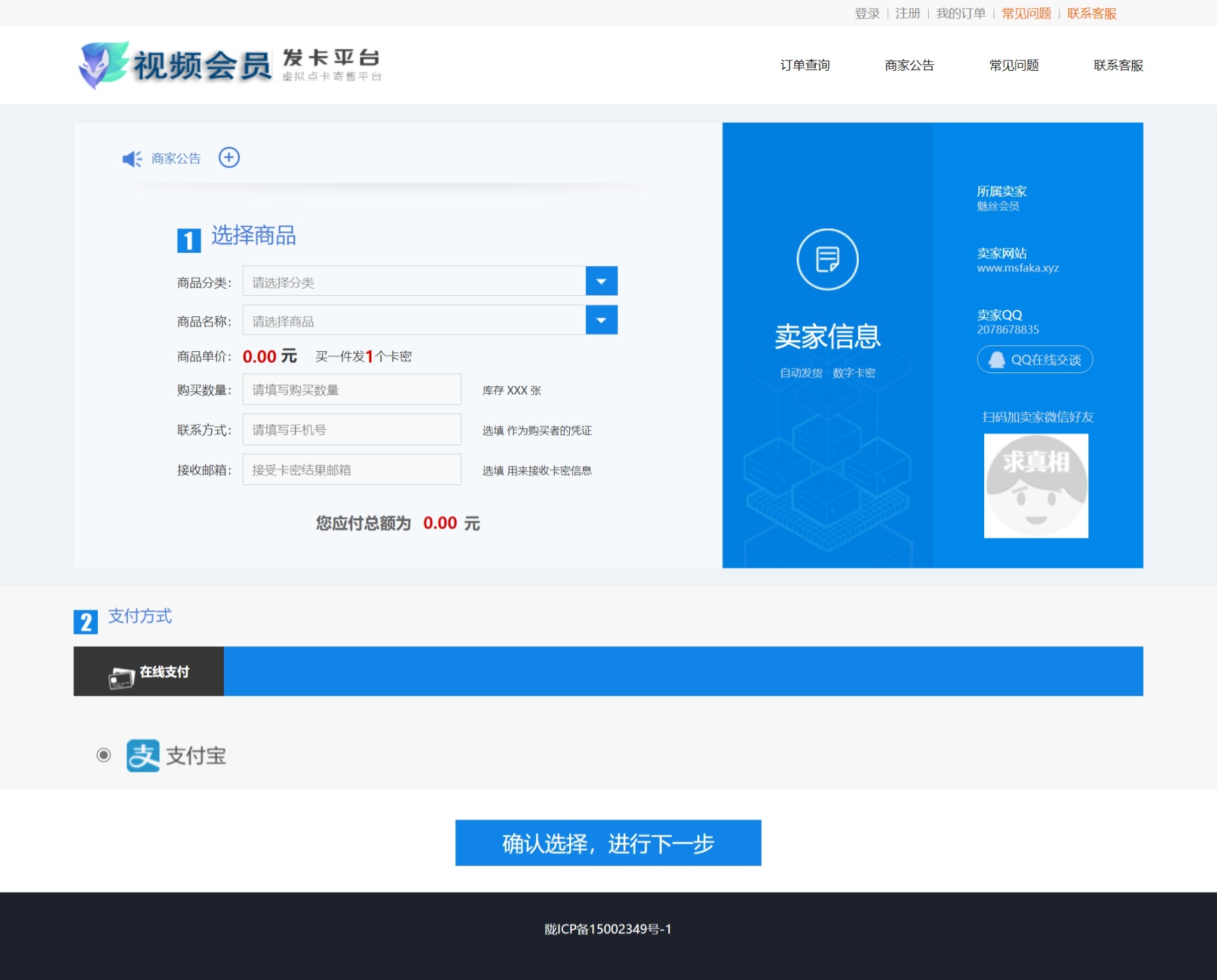The width and height of the screenshot is (1217, 980).
Task: Expand merchant notice with the plus icon
Action: [229, 158]
